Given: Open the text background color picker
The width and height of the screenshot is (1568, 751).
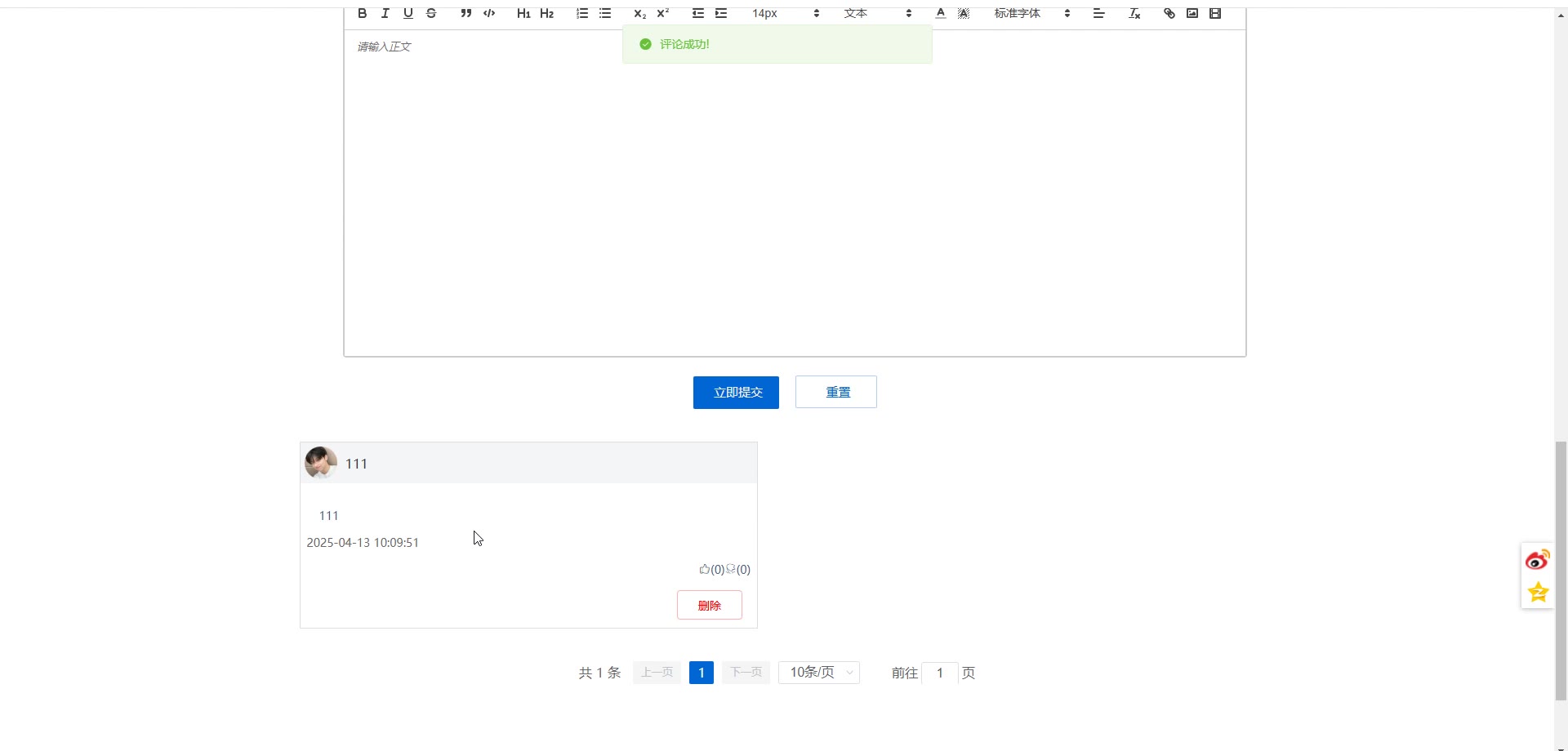Looking at the screenshot, I should [964, 13].
